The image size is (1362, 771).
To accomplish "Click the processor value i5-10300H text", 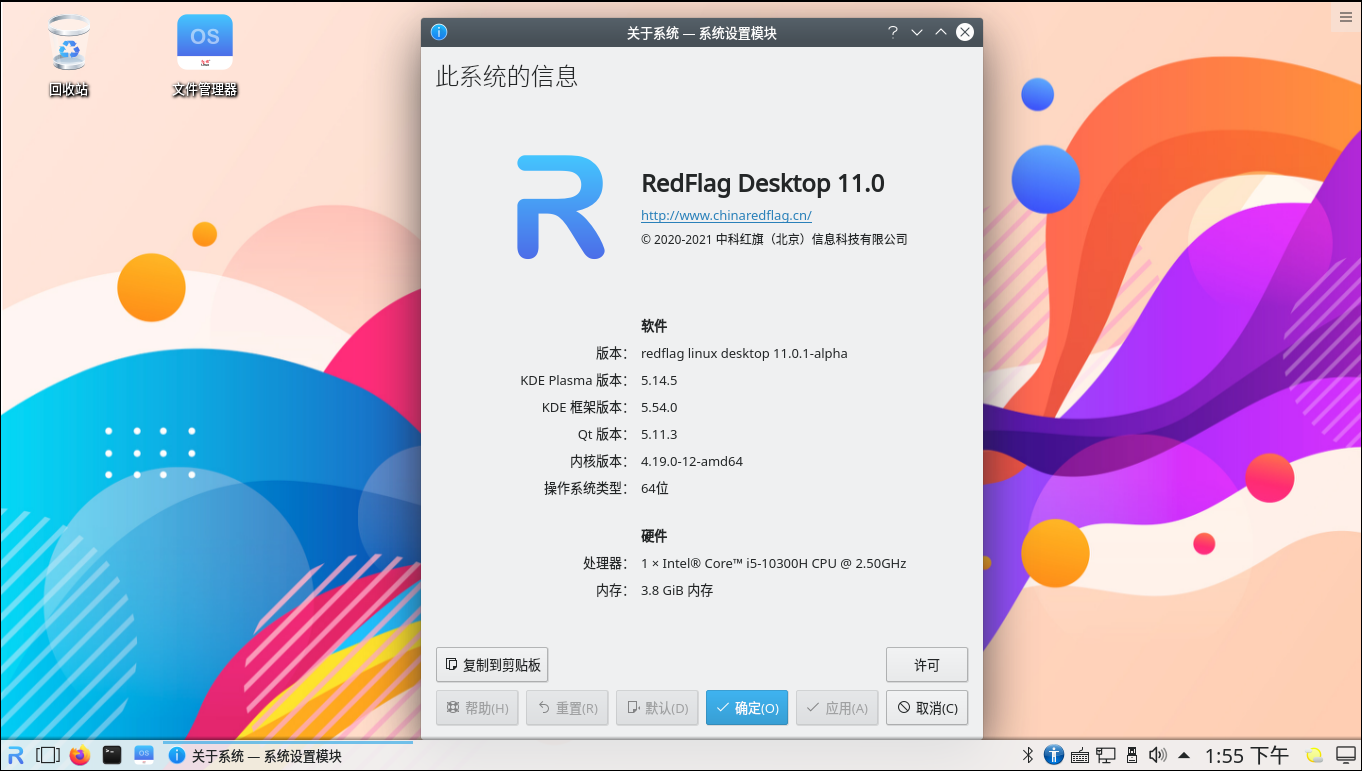I will [x=774, y=563].
